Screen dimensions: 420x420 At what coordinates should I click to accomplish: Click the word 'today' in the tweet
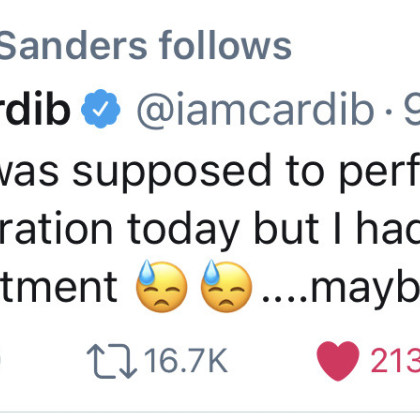(x=183, y=231)
